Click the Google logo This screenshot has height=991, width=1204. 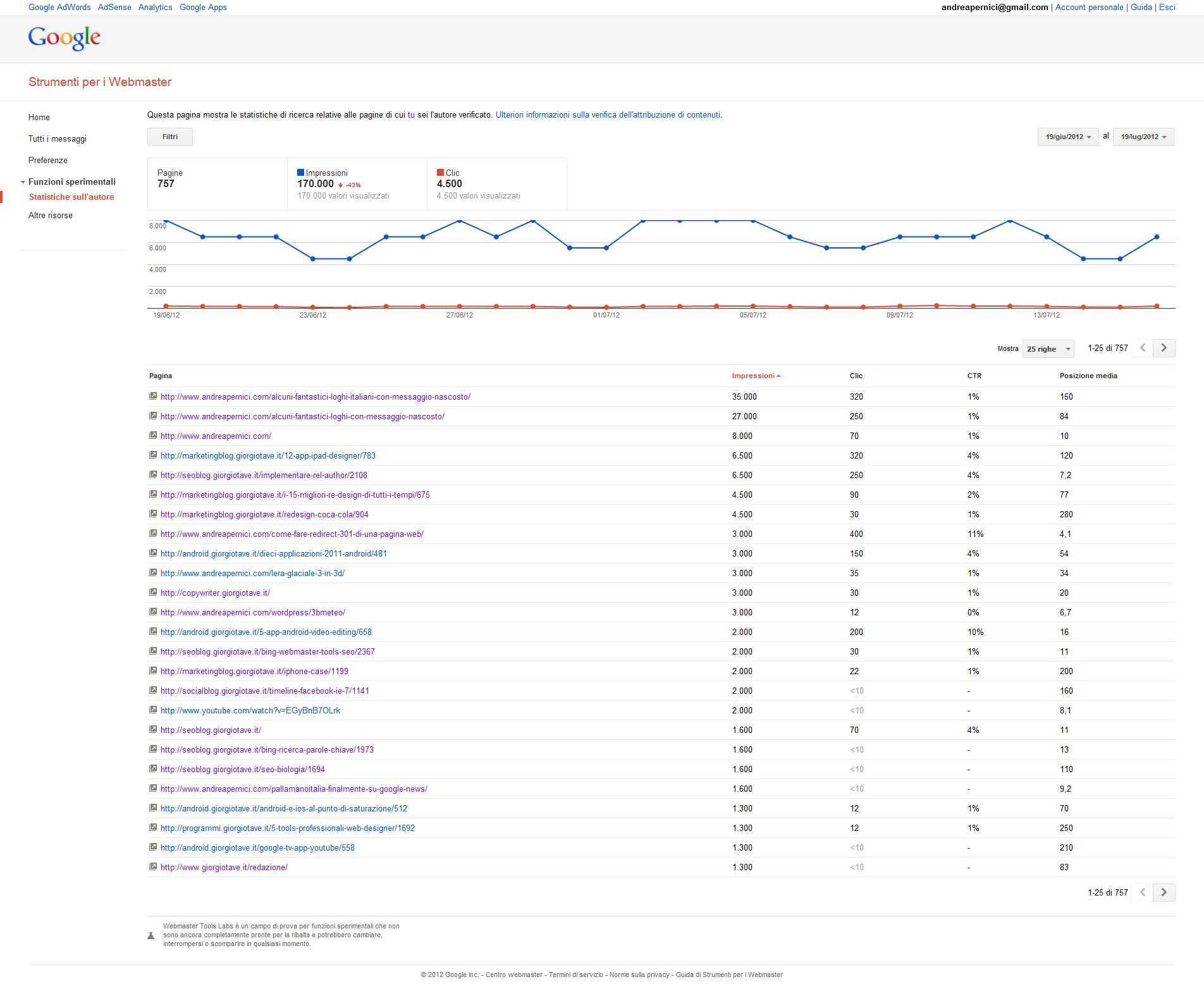[64, 38]
